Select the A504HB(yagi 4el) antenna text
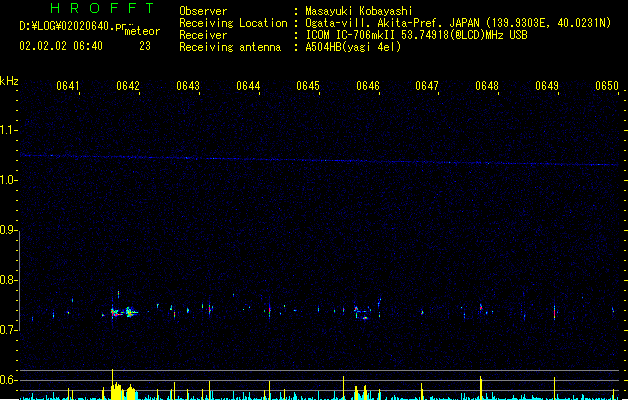Viewport: 629px width, 400px height. 353,47
